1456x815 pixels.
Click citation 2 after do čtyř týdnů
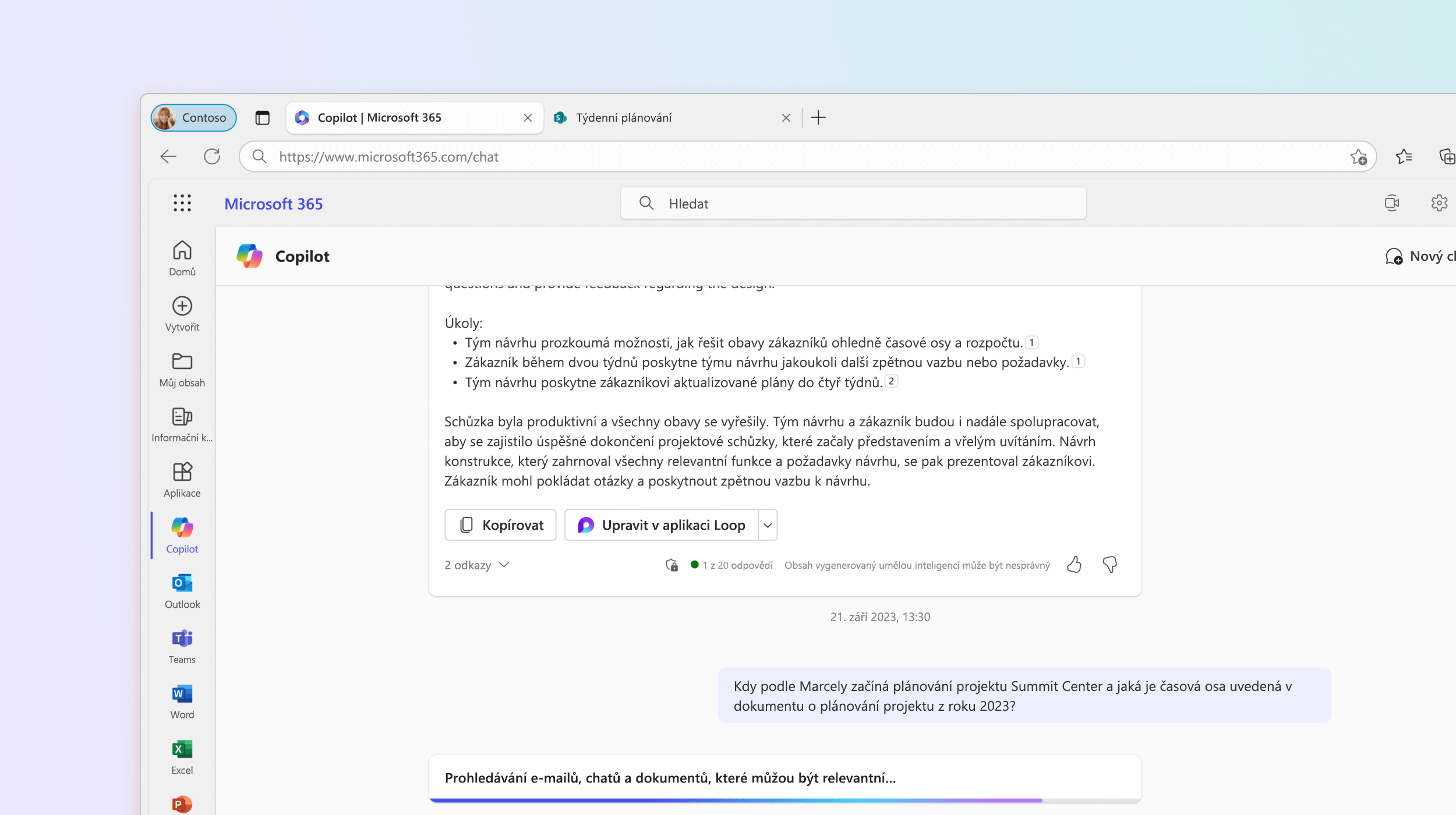[891, 381]
